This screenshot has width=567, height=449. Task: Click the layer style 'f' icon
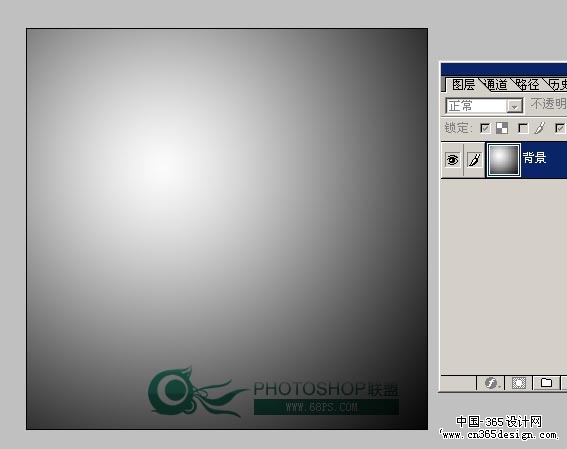tap(492, 382)
